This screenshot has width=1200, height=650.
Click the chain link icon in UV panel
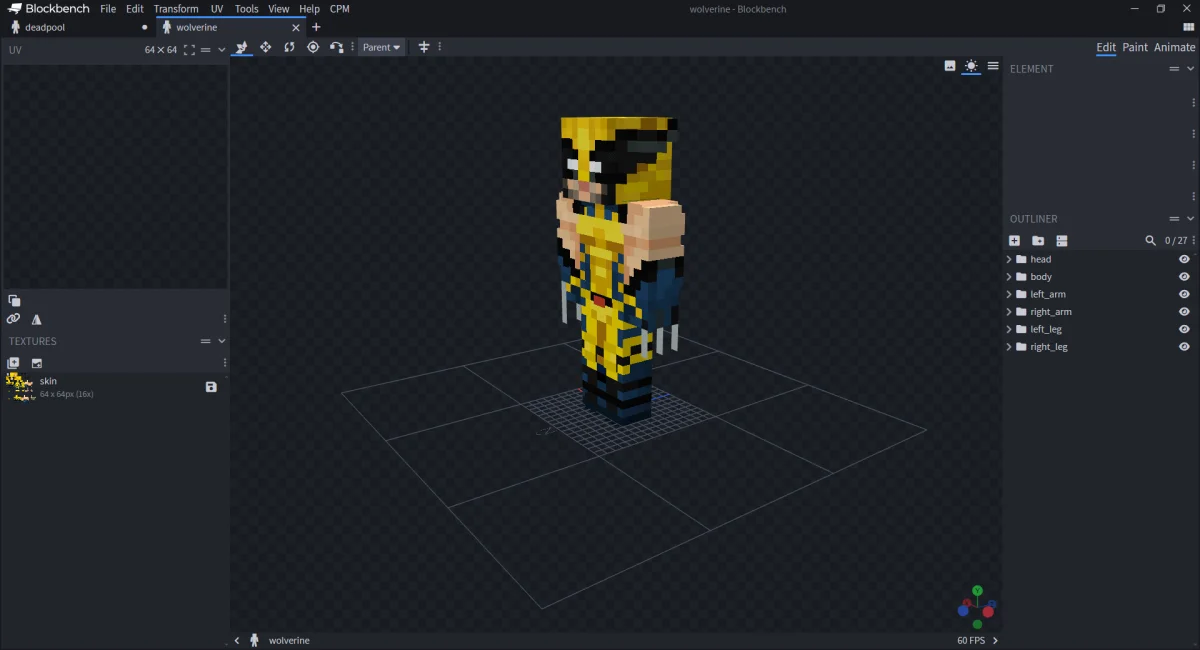pyautogui.click(x=13, y=319)
